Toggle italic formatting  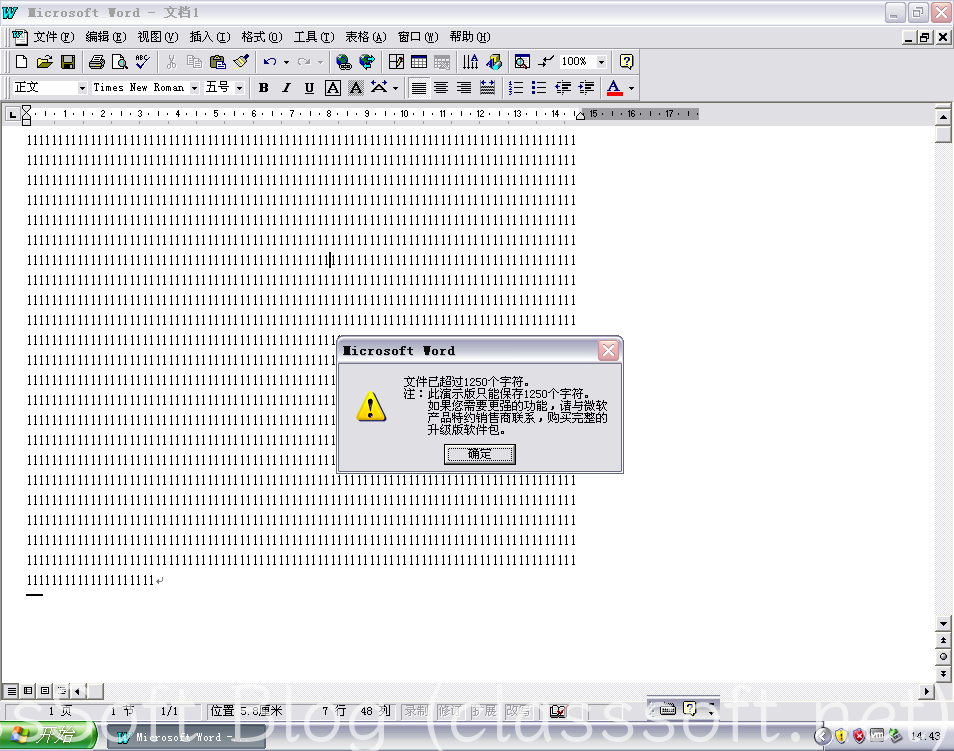click(286, 88)
